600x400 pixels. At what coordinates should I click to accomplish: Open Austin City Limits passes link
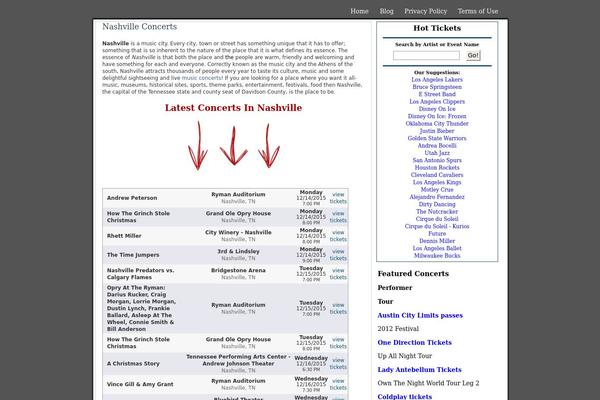[420, 315]
